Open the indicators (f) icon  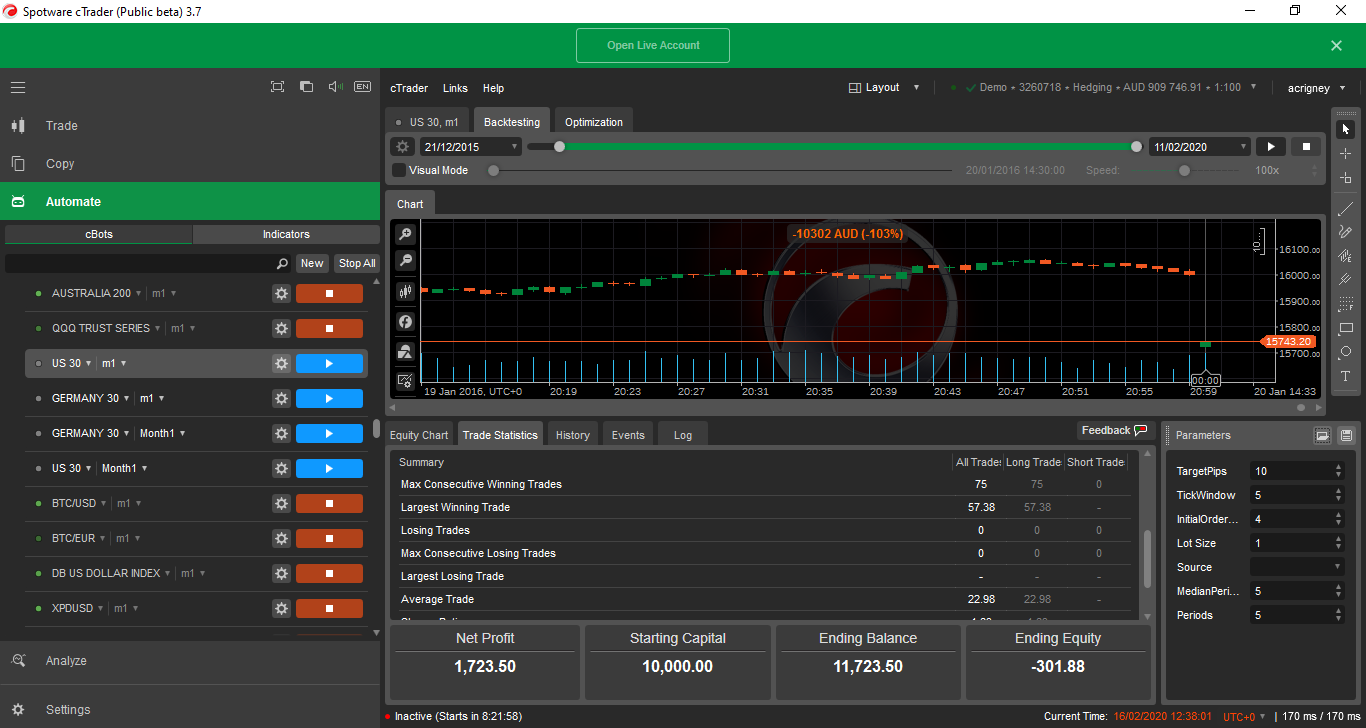point(405,321)
